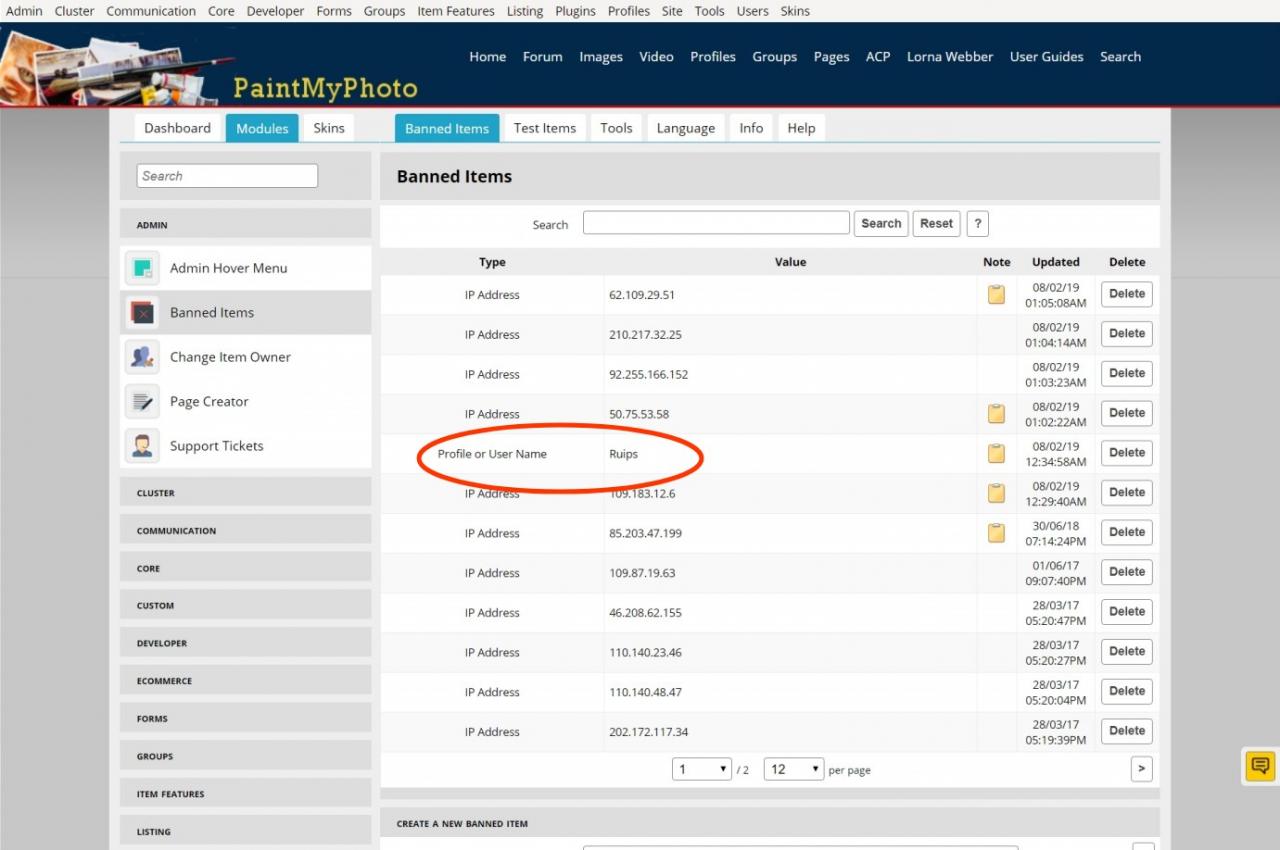Open the Video navigation link

point(656,57)
